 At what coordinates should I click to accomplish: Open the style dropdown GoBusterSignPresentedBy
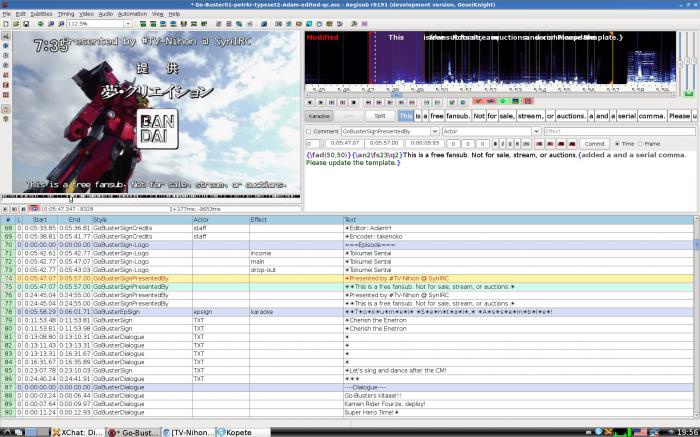[x=435, y=131]
